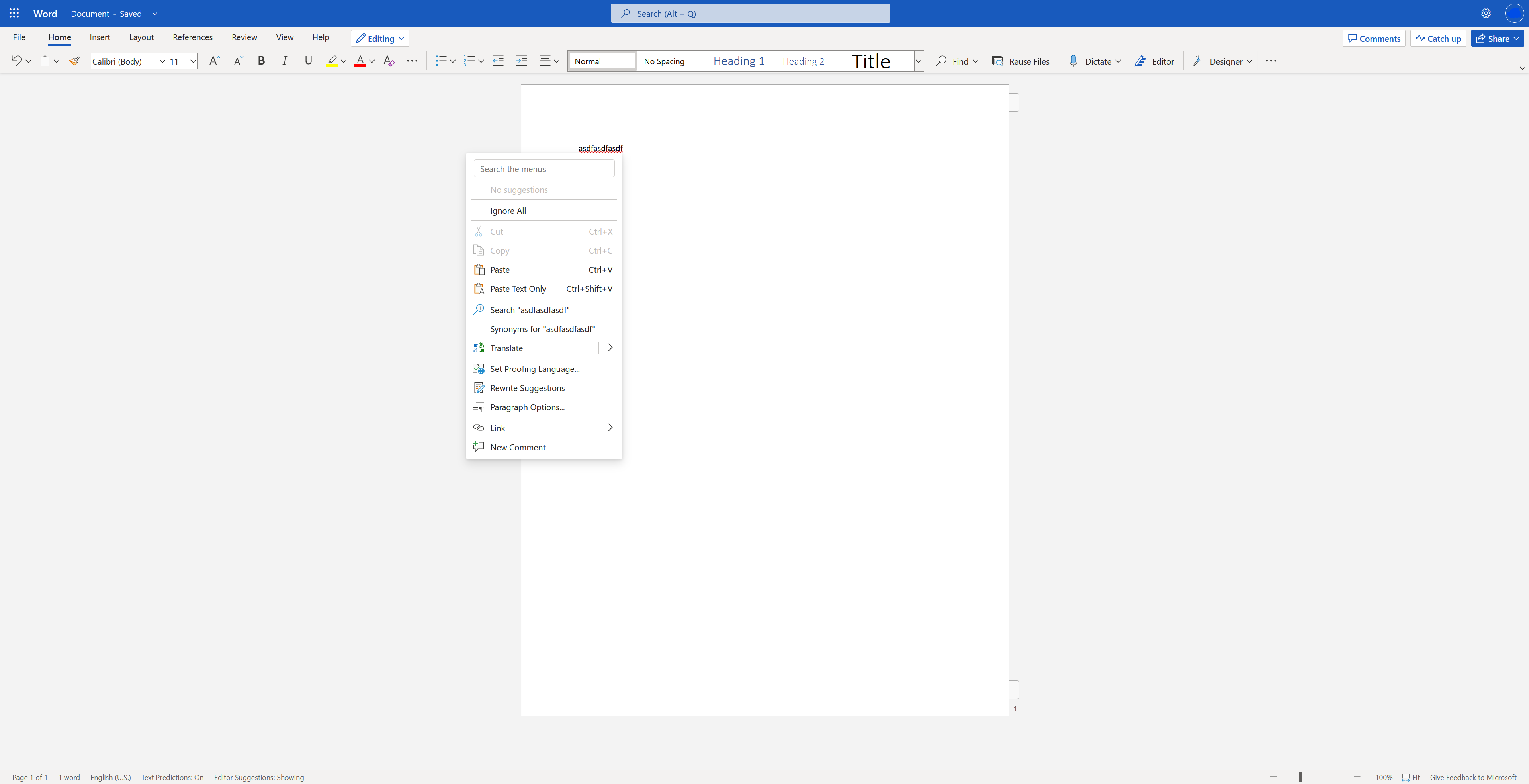
Task: Select Ignore All in context menu
Action: click(x=508, y=211)
